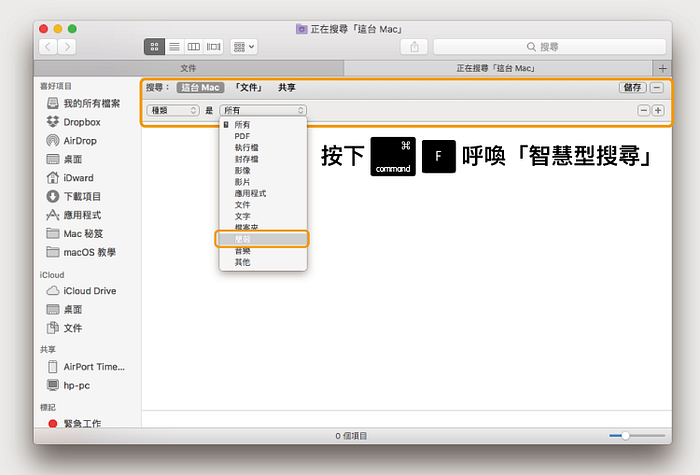The width and height of the screenshot is (700, 475).
Task: Open 桌面 under 喜好項目
Action: pyautogui.click(x=64, y=159)
